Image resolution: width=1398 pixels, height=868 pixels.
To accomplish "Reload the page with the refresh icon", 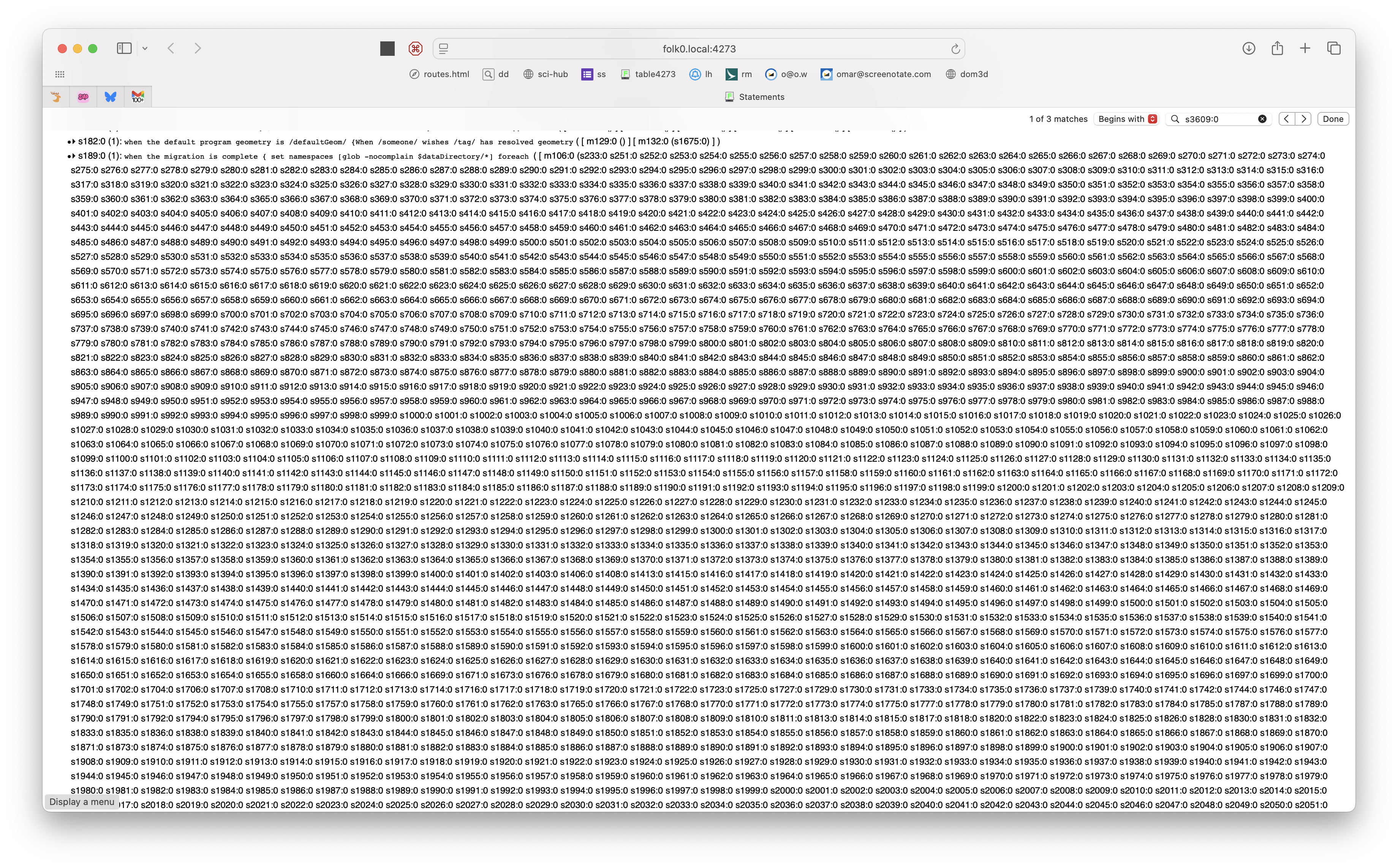I will click(955, 49).
